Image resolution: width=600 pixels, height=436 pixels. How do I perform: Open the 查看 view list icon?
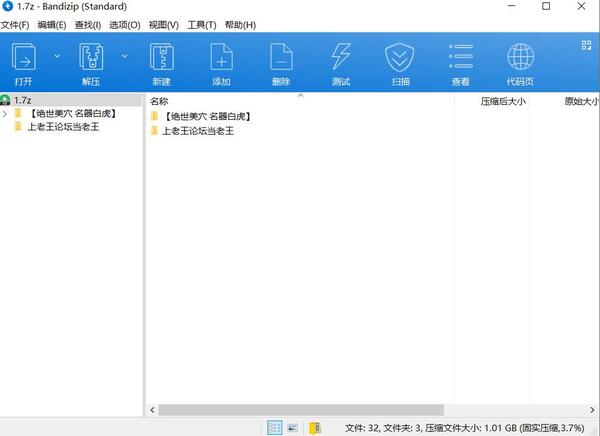[461, 56]
